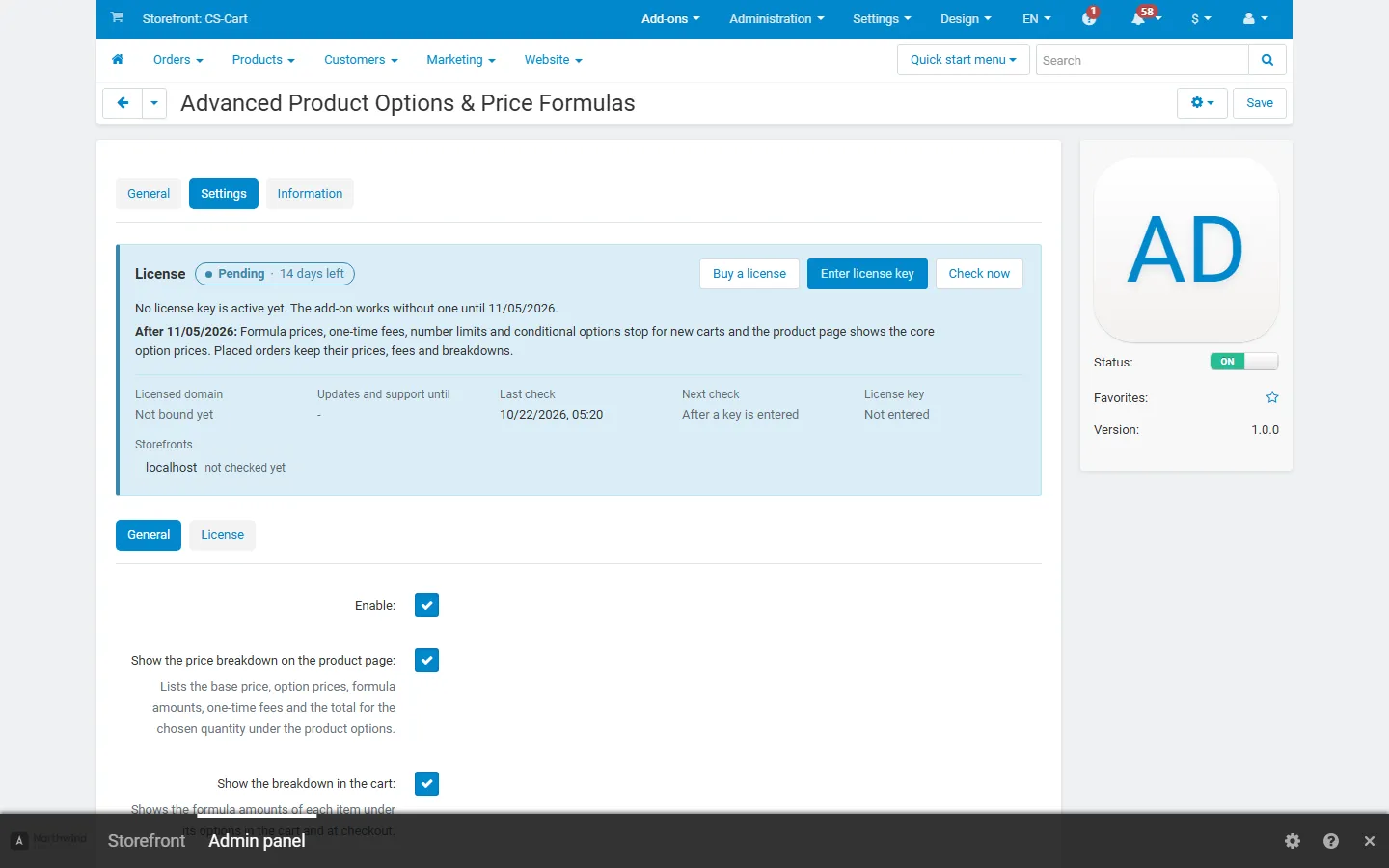Switch to the Information tab
This screenshot has width=1389, height=868.
[x=310, y=194]
